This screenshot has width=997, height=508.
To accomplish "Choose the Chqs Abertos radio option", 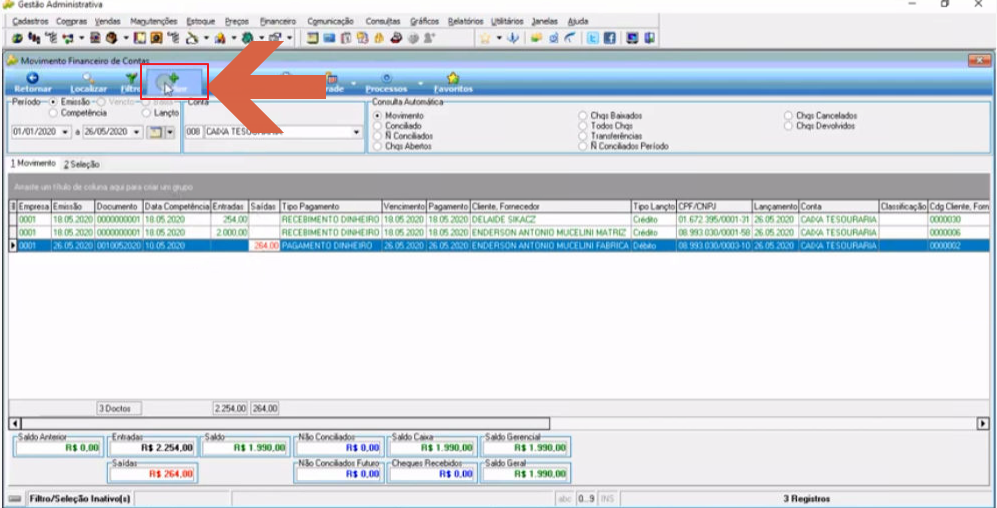I will tap(378, 146).
